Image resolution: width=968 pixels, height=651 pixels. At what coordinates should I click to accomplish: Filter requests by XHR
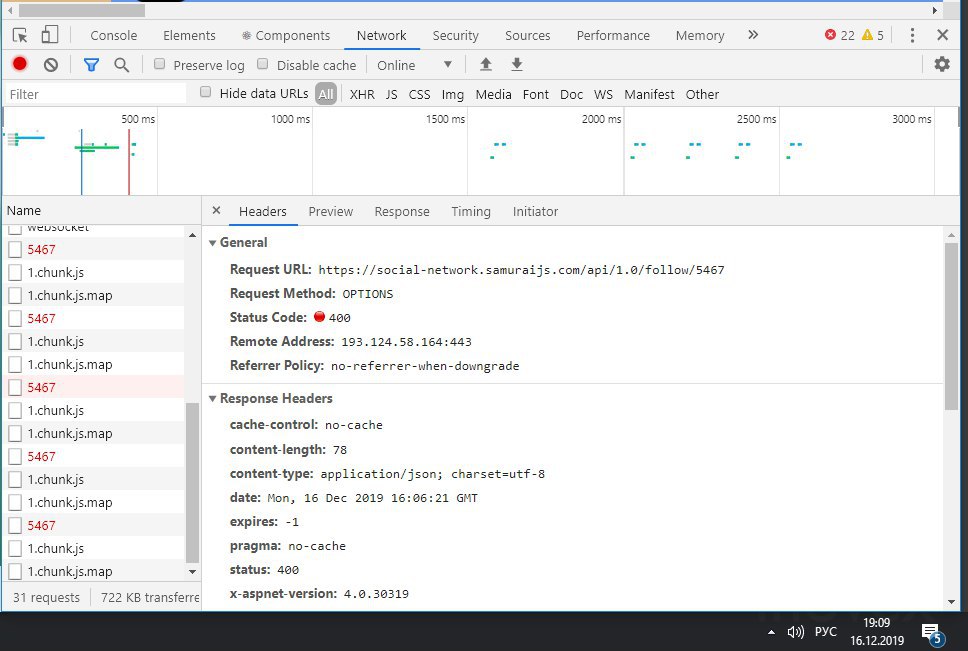tap(362, 94)
